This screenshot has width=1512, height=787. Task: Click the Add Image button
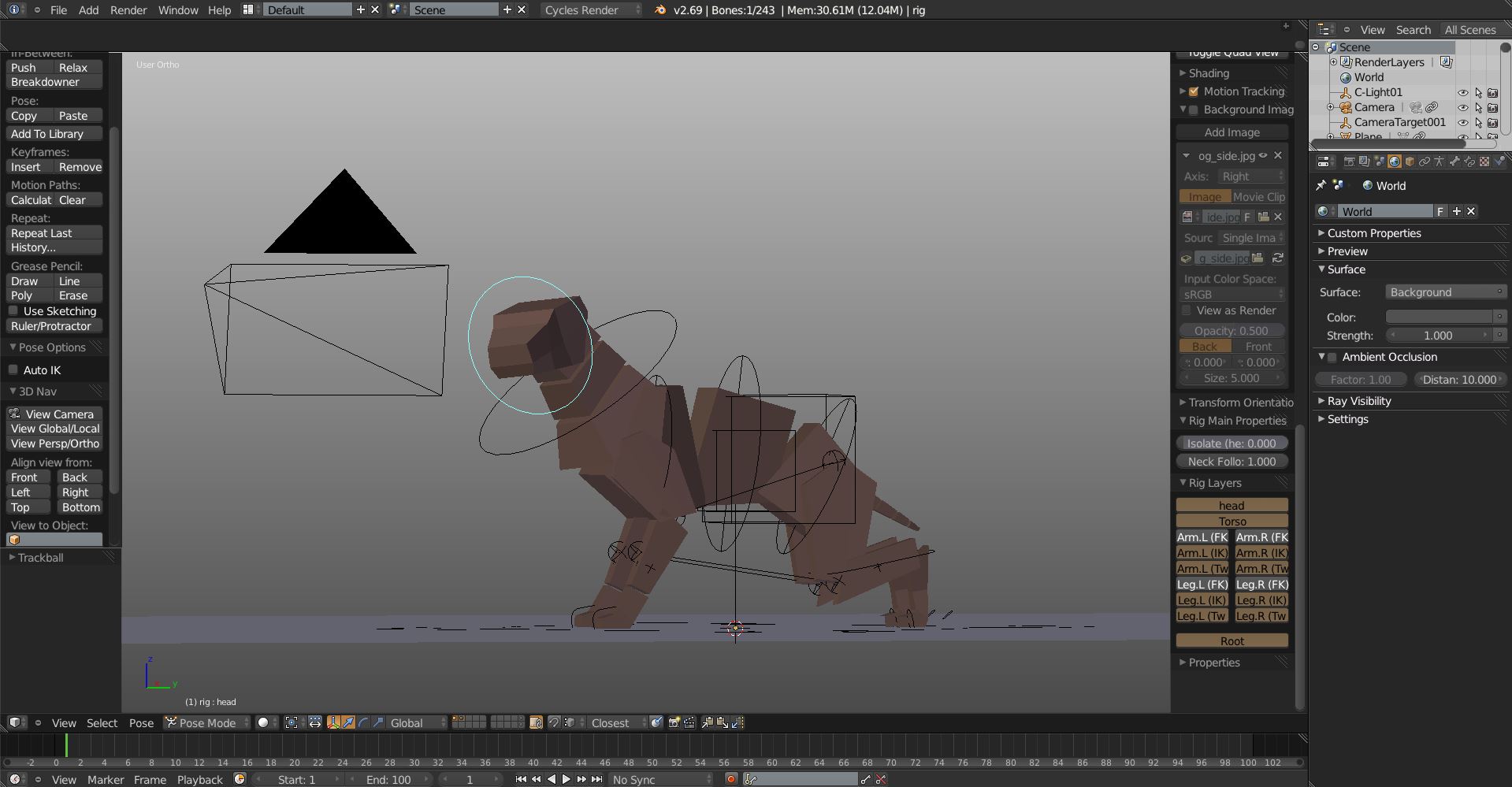click(x=1232, y=132)
